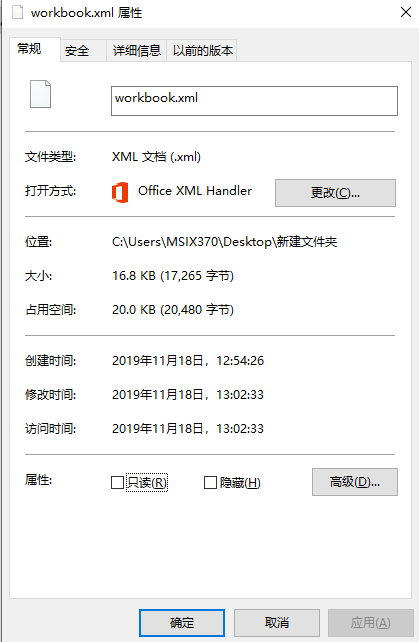Click the 只读(R) checkbox label text

147,483
